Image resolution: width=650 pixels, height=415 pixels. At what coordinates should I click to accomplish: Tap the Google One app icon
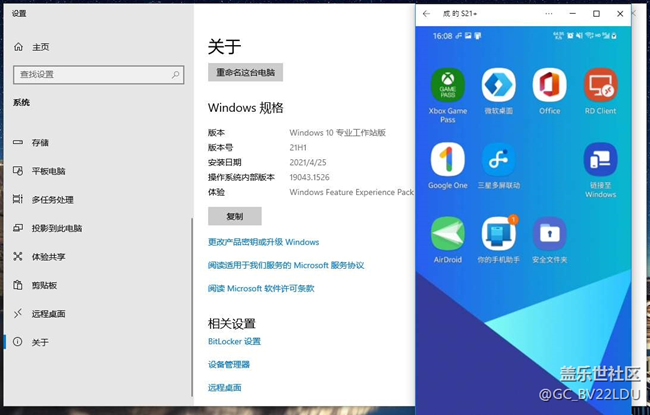coord(448,159)
